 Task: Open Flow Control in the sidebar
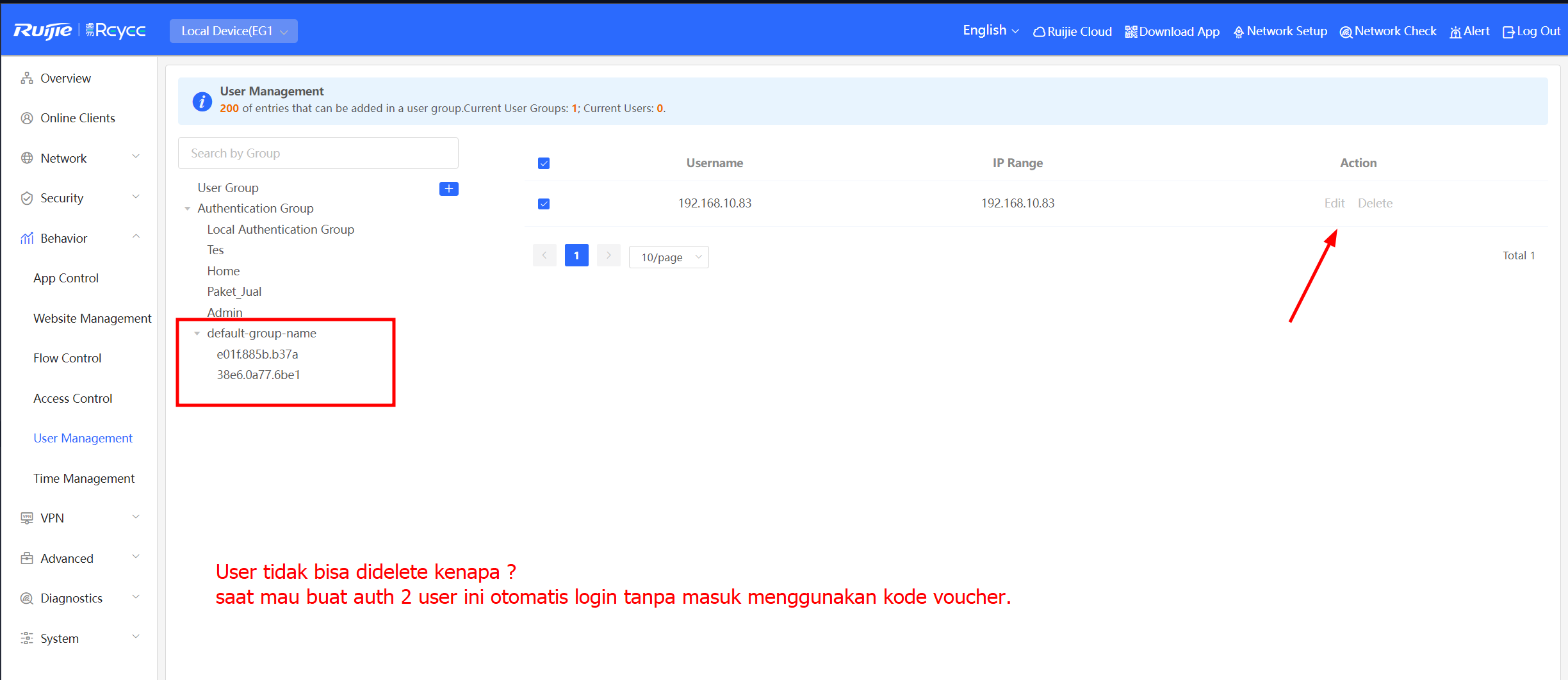(x=67, y=358)
